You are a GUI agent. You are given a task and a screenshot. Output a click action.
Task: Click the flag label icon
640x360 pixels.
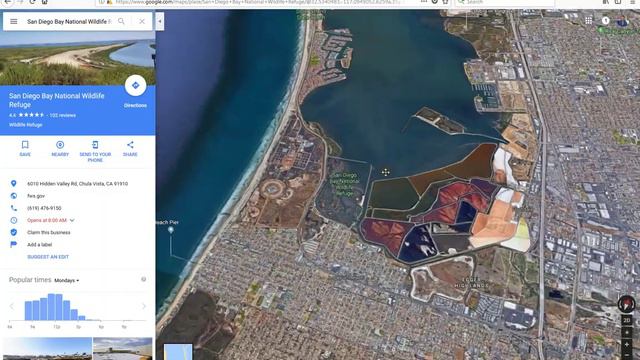click(13, 244)
